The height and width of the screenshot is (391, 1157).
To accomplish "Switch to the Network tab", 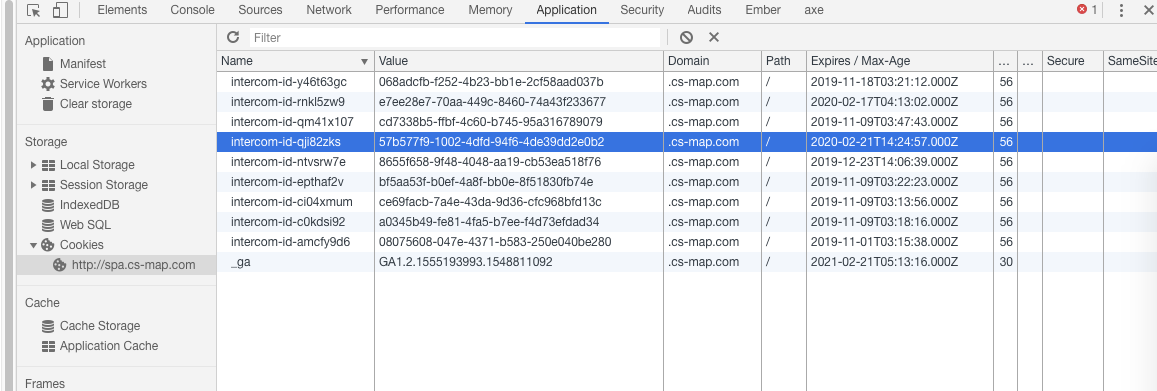I will coord(329,10).
